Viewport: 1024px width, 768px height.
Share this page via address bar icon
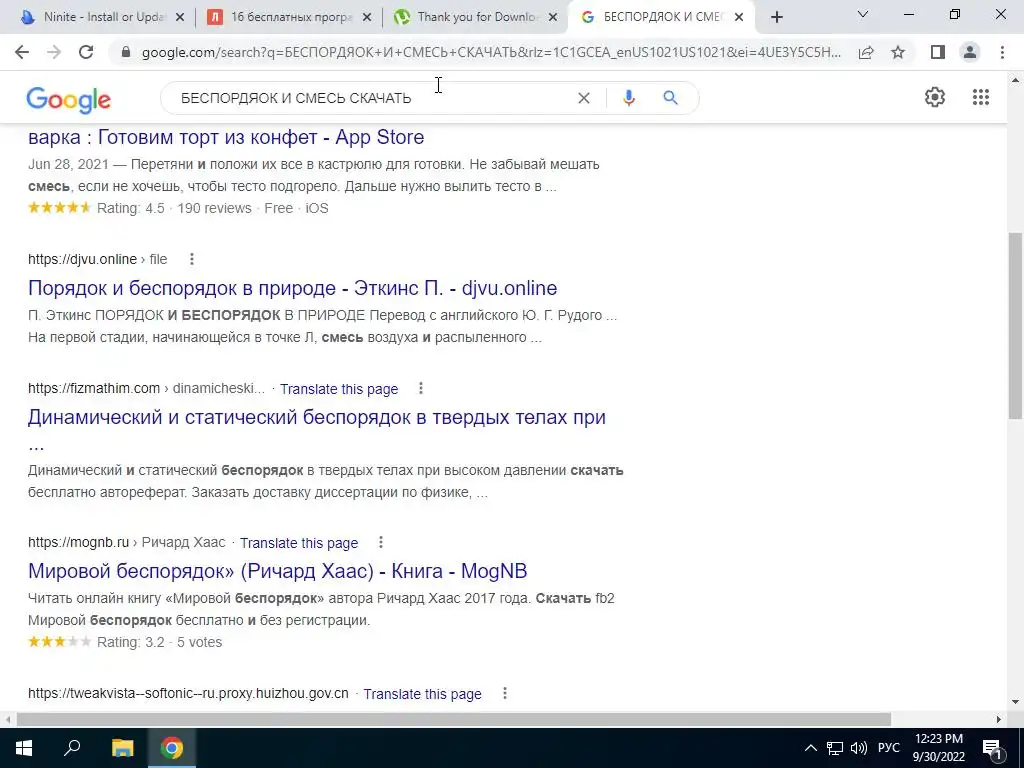866,52
